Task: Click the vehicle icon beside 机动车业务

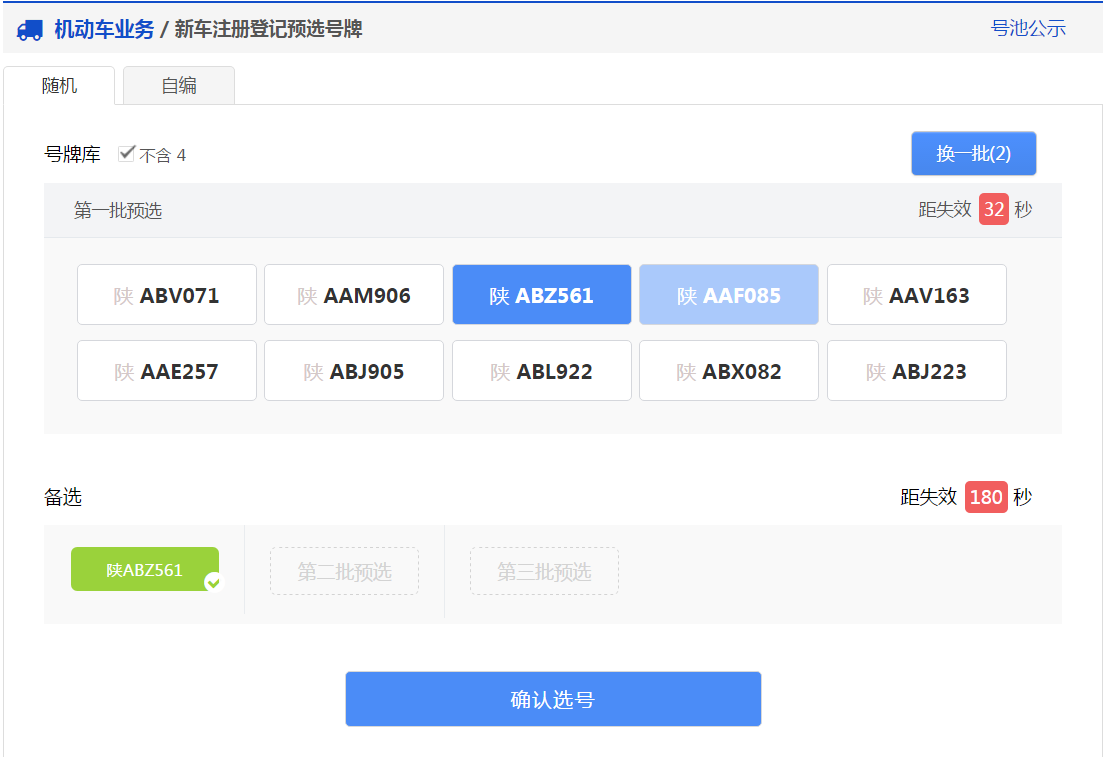Action: click(x=28, y=29)
